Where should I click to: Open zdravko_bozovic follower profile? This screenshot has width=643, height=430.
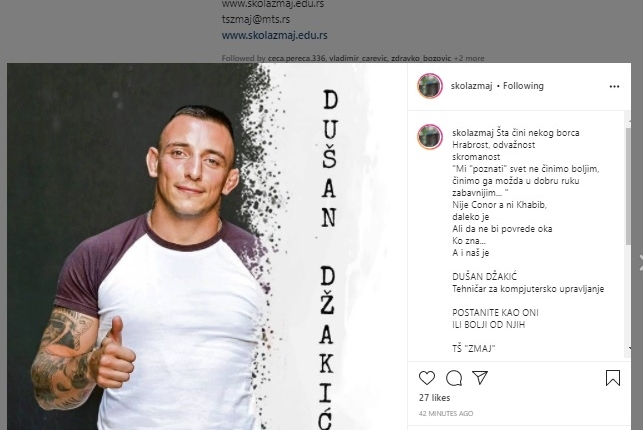[x=421, y=58]
